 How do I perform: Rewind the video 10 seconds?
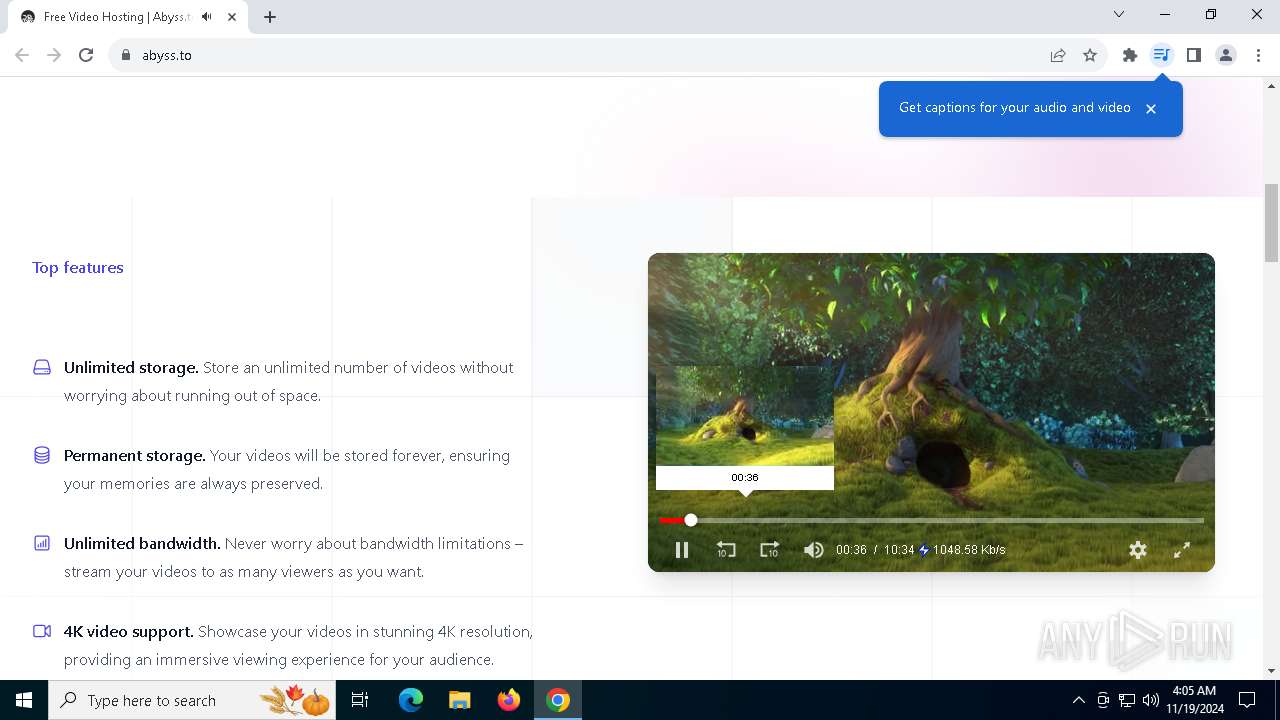tap(726, 550)
